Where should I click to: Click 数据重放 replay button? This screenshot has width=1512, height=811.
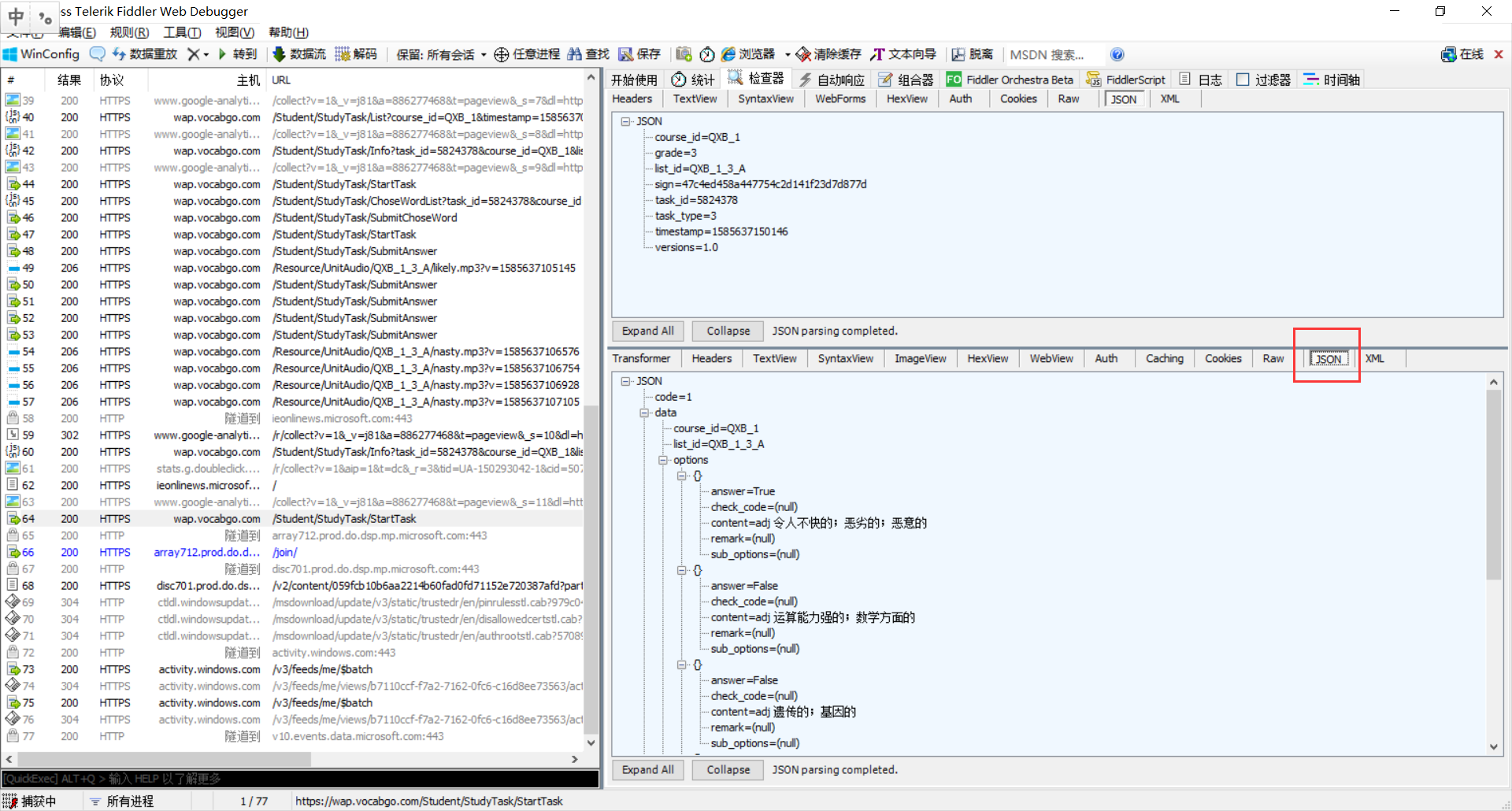(x=145, y=54)
